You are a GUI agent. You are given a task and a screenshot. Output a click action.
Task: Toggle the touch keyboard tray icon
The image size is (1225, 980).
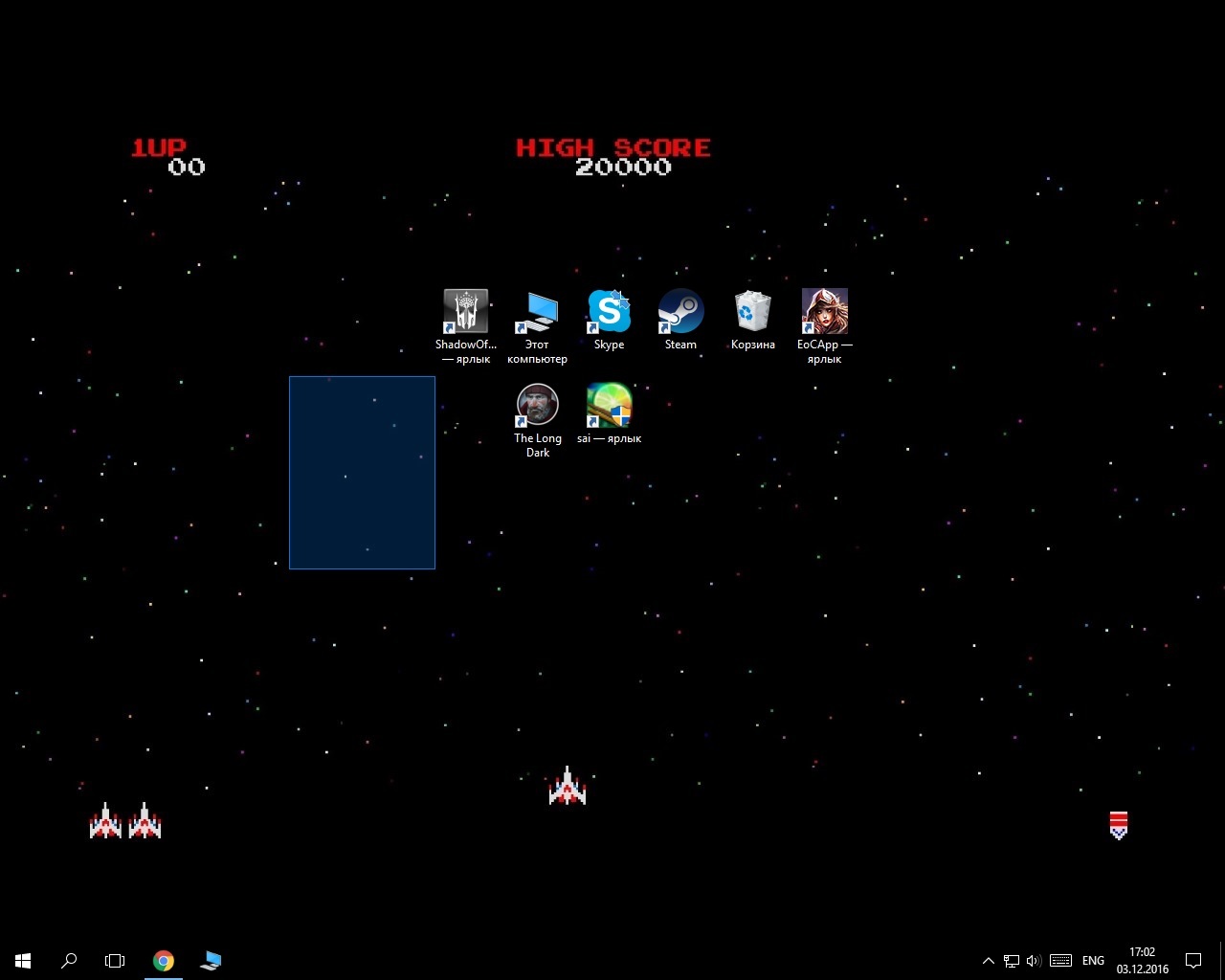[1060, 961]
